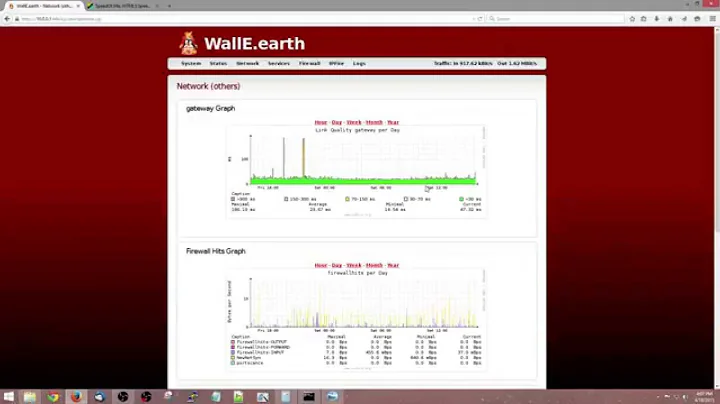Close the WallE.earth browser tab
Screen dimensions: 720x404
tap(78, 6)
